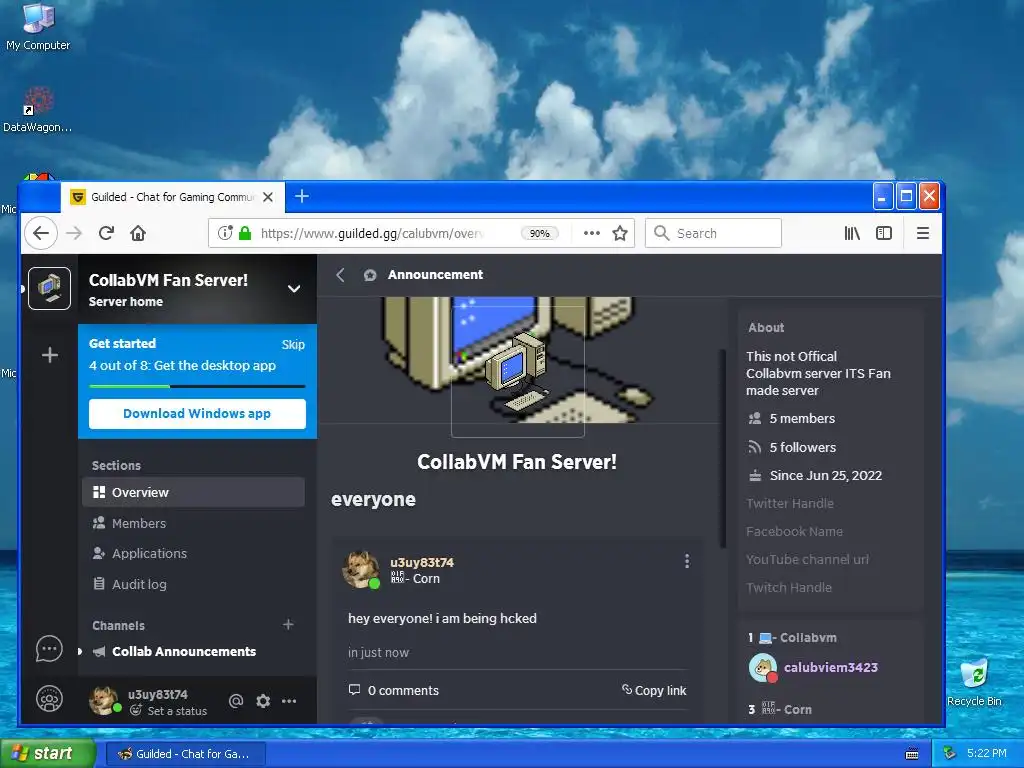This screenshot has height=768, width=1024.
Task: Click post author avatar image
Action: click(360, 569)
